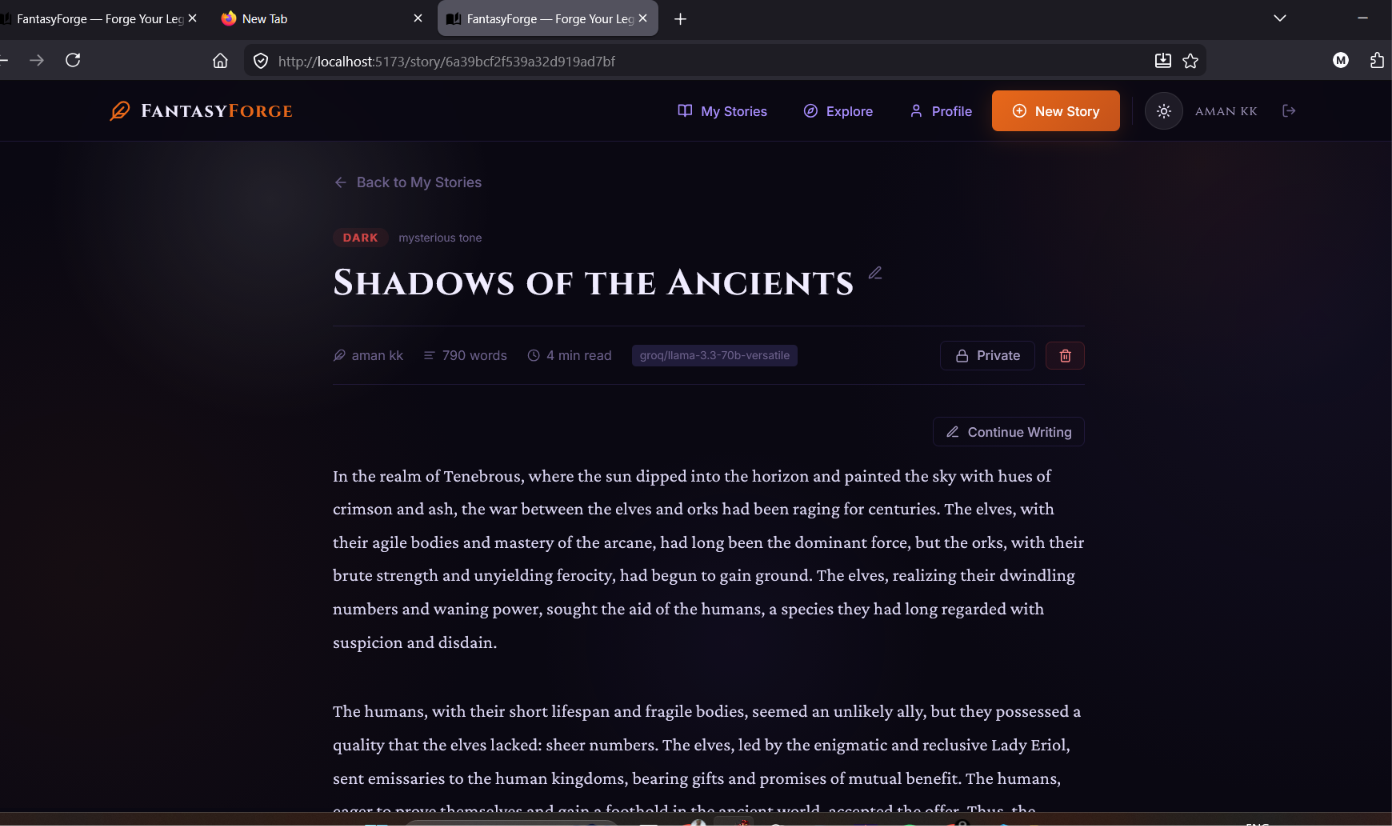The height and width of the screenshot is (826, 1392).
Task: Click Continue Writing
Action: click(x=1009, y=432)
